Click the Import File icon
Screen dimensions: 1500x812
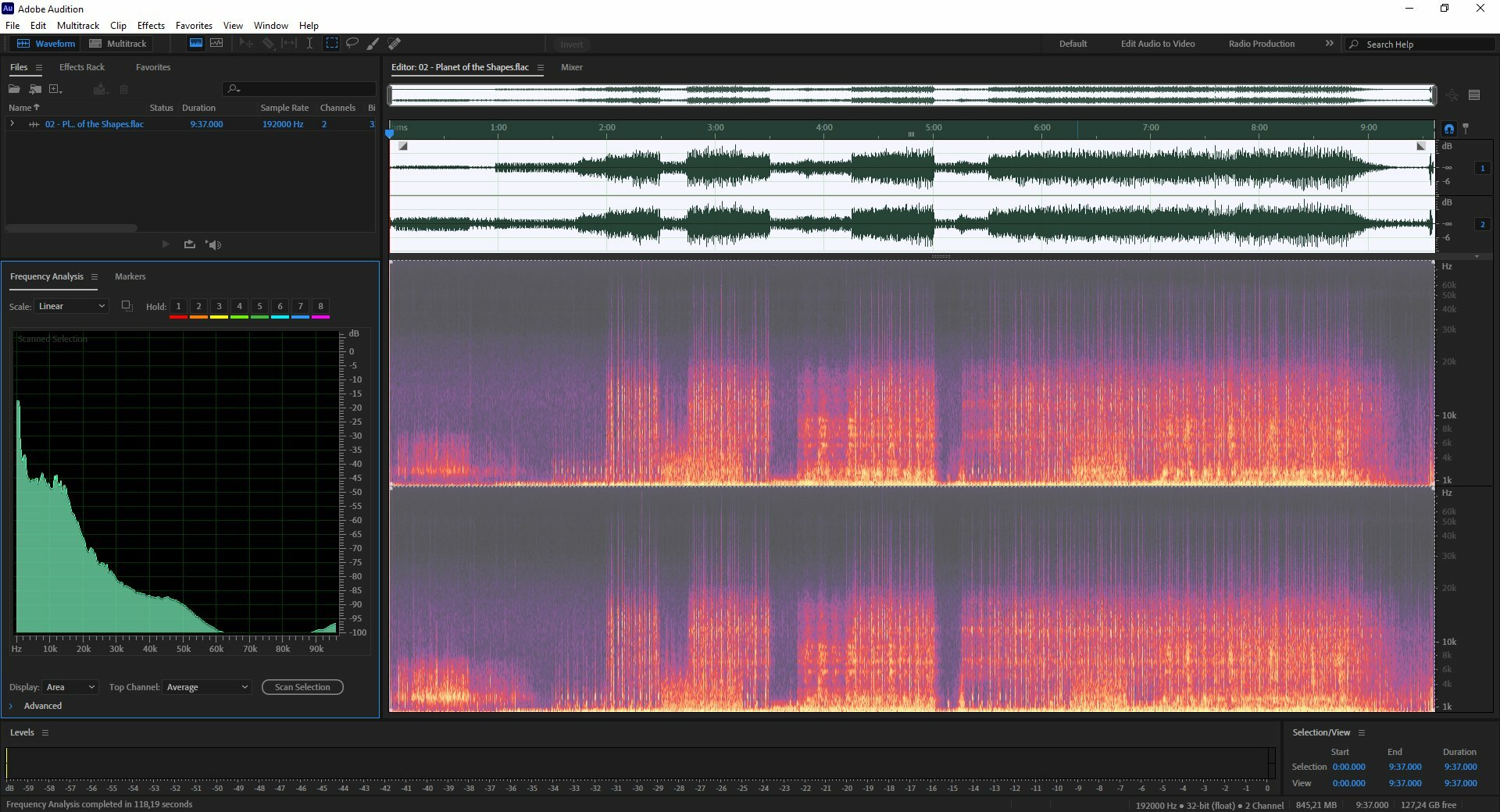point(35,89)
